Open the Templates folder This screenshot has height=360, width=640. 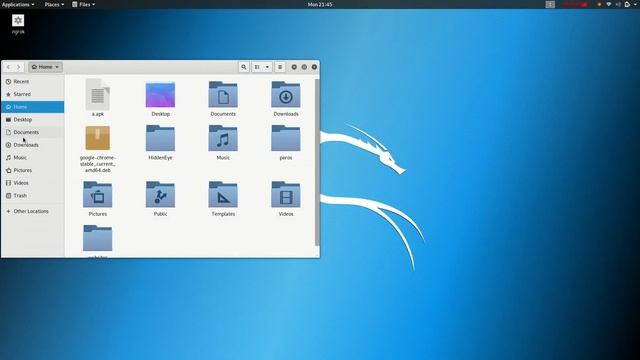coord(223,195)
